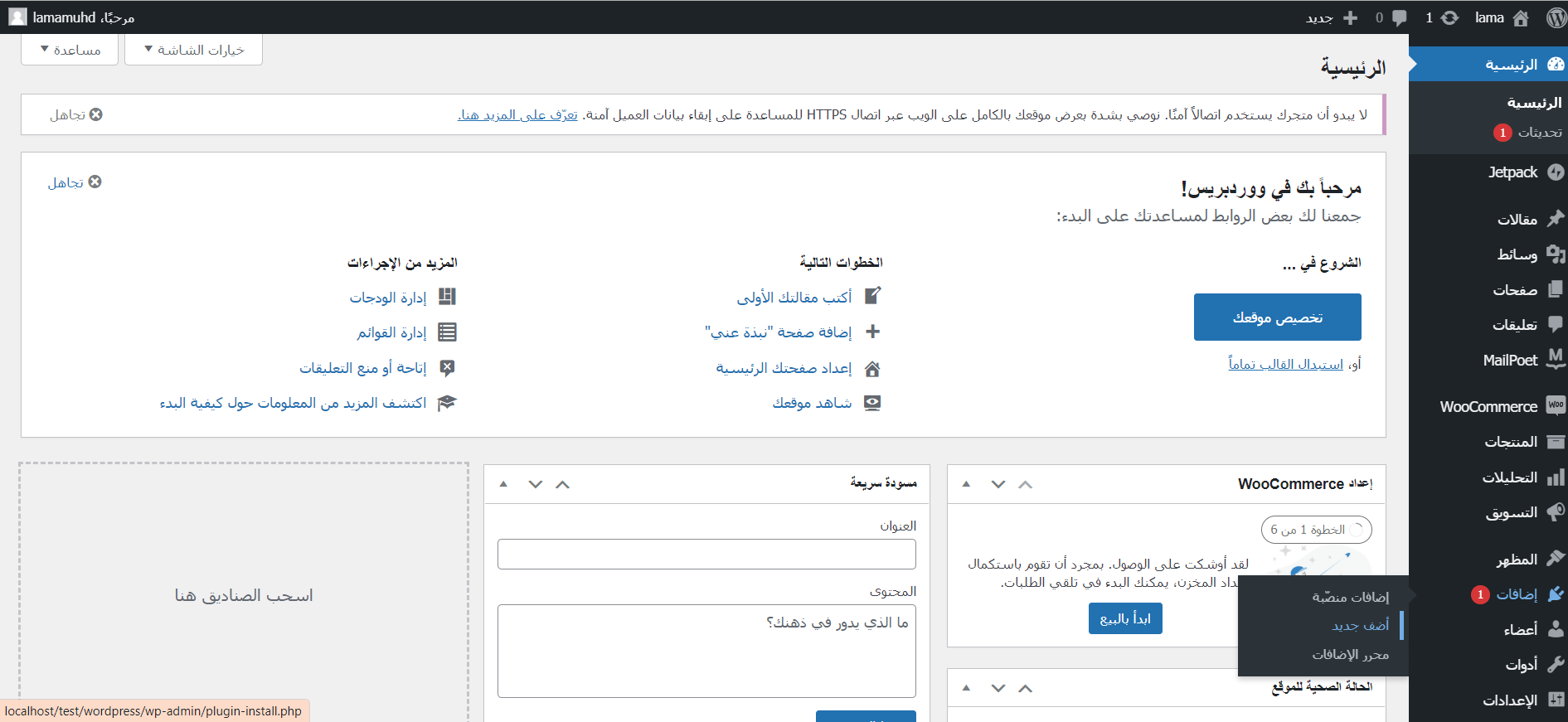Screen dimensions: 1568x722
Task: Move Site Health panel up
Action: pyautogui.click(x=1026, y=688)
